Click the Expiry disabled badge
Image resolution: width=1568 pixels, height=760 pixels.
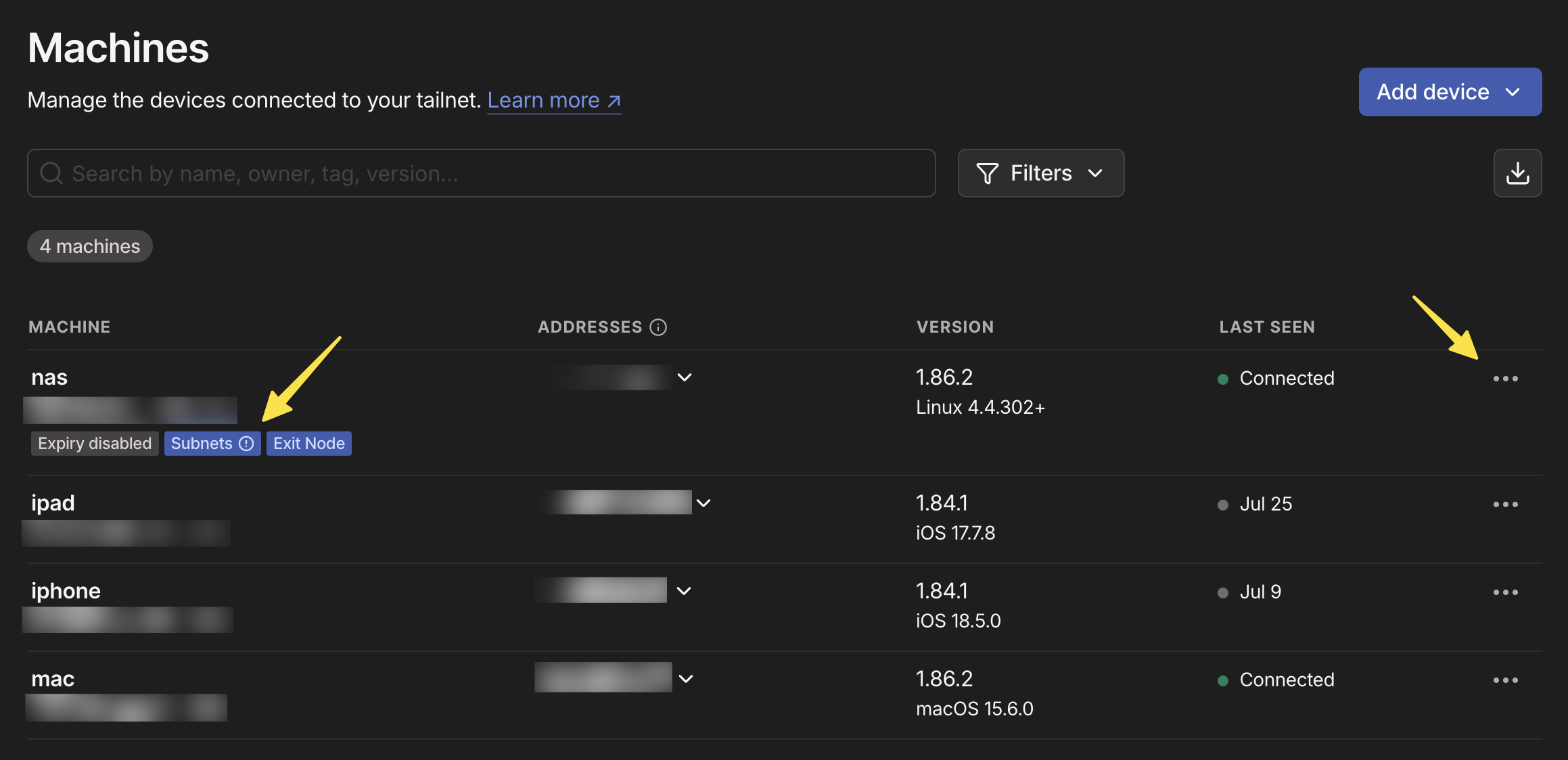click(x=95, y=444)
